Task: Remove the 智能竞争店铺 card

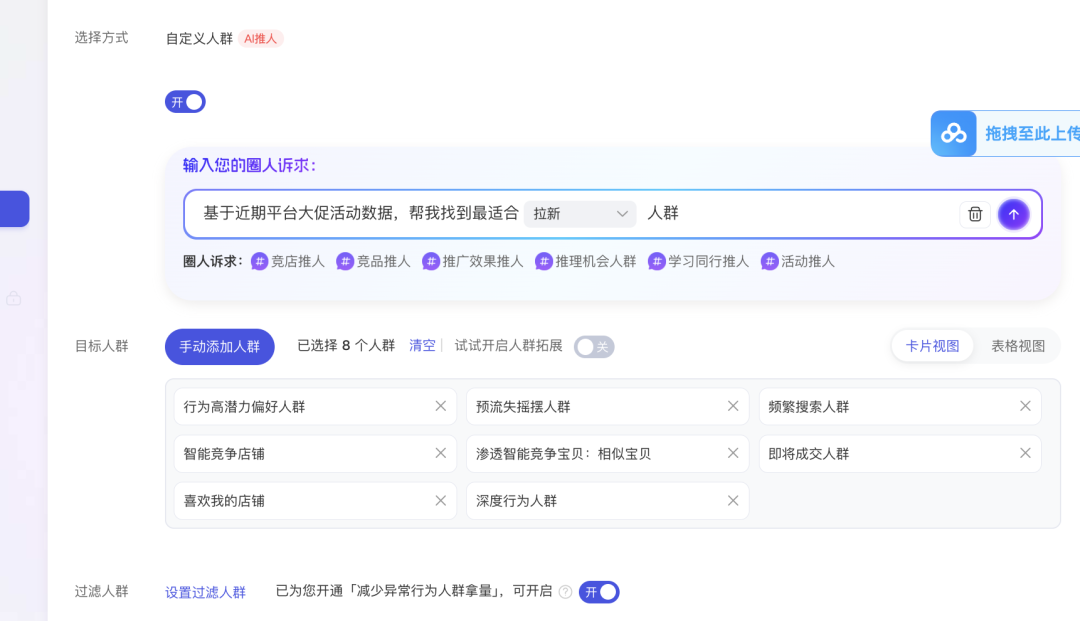Action: tap(441, 453)
